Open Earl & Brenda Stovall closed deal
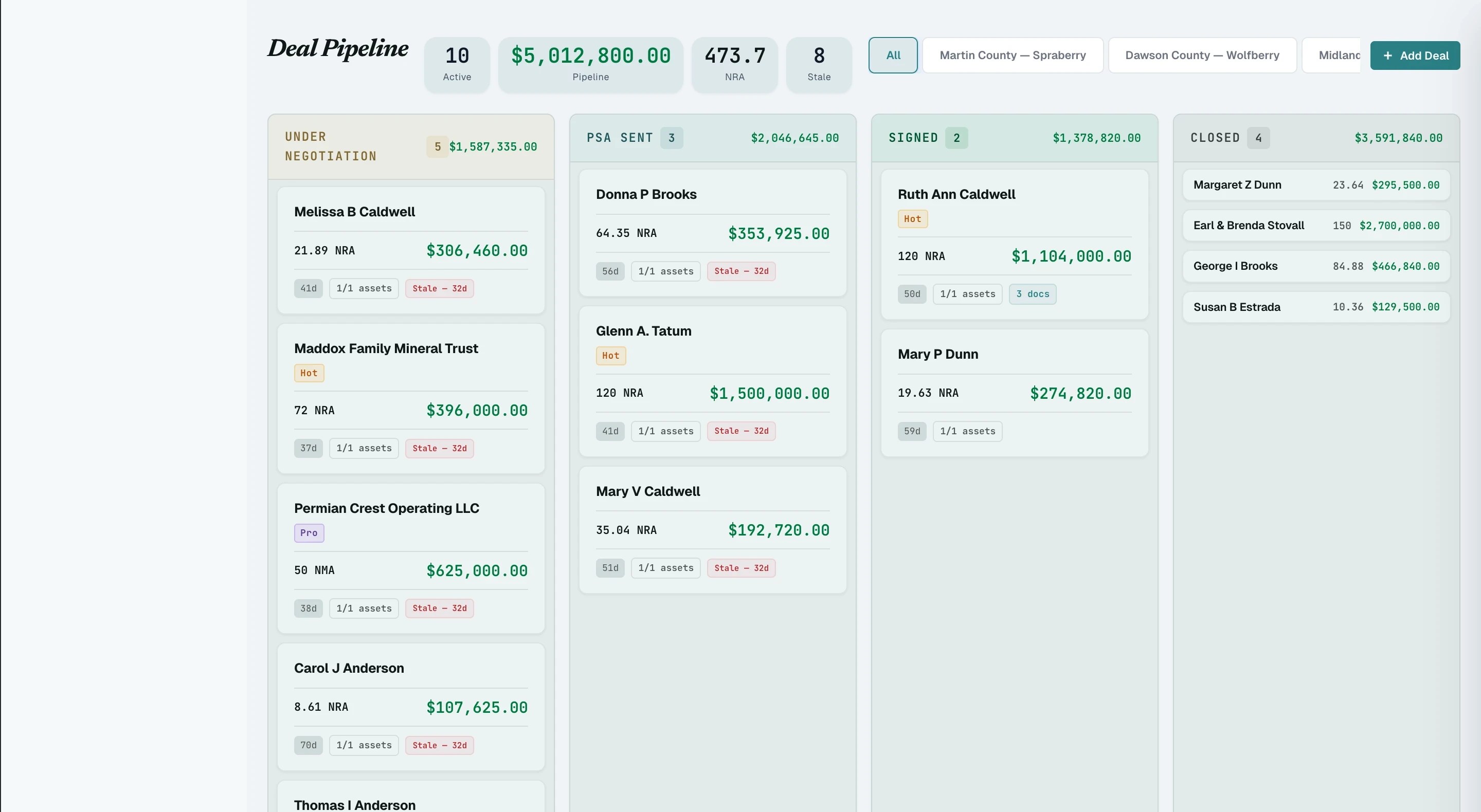 coord(1316,225)
